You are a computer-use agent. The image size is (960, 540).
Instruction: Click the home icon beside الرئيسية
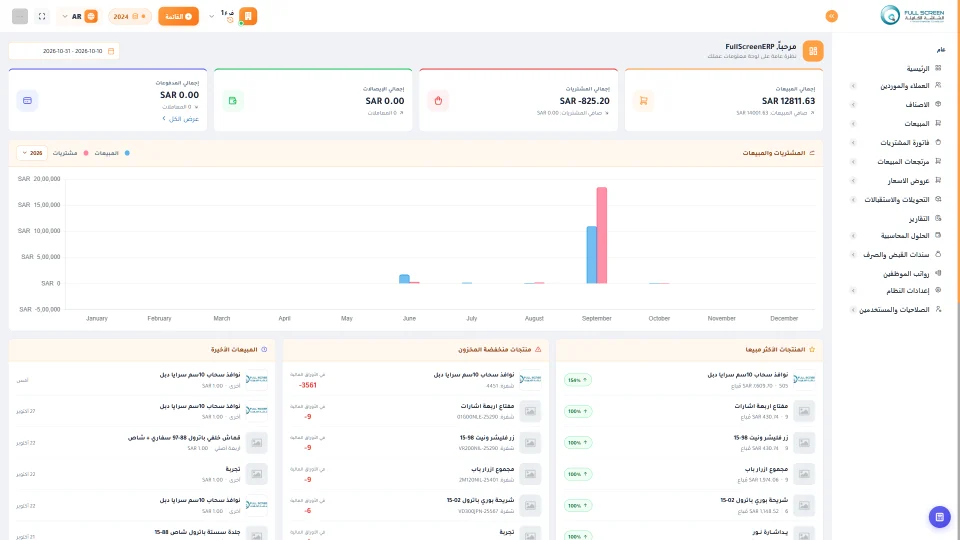coord(938,68)
